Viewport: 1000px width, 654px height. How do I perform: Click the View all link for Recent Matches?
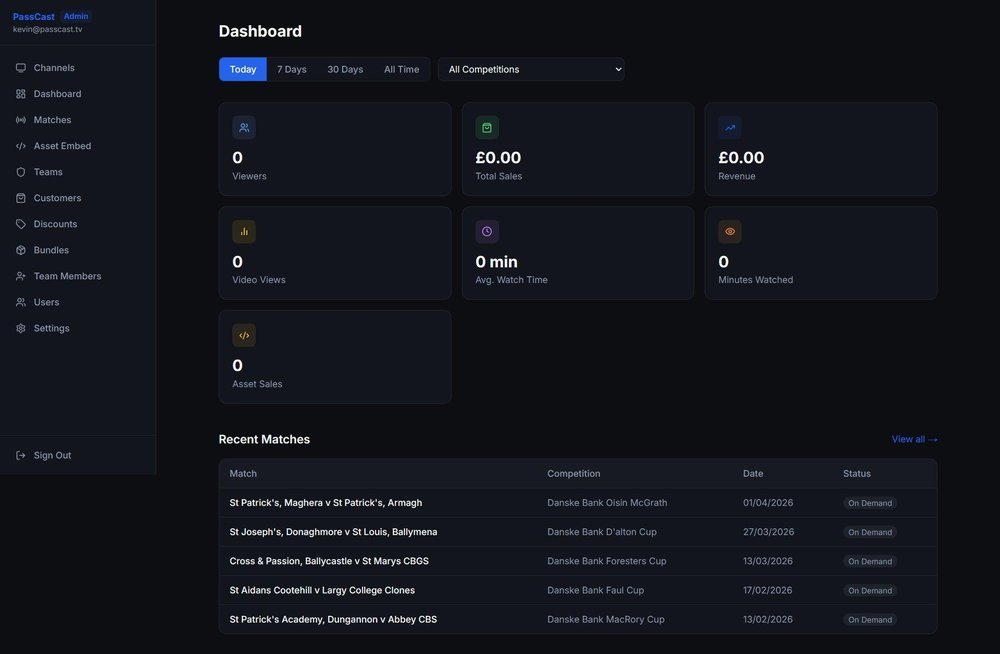[910, 437]
